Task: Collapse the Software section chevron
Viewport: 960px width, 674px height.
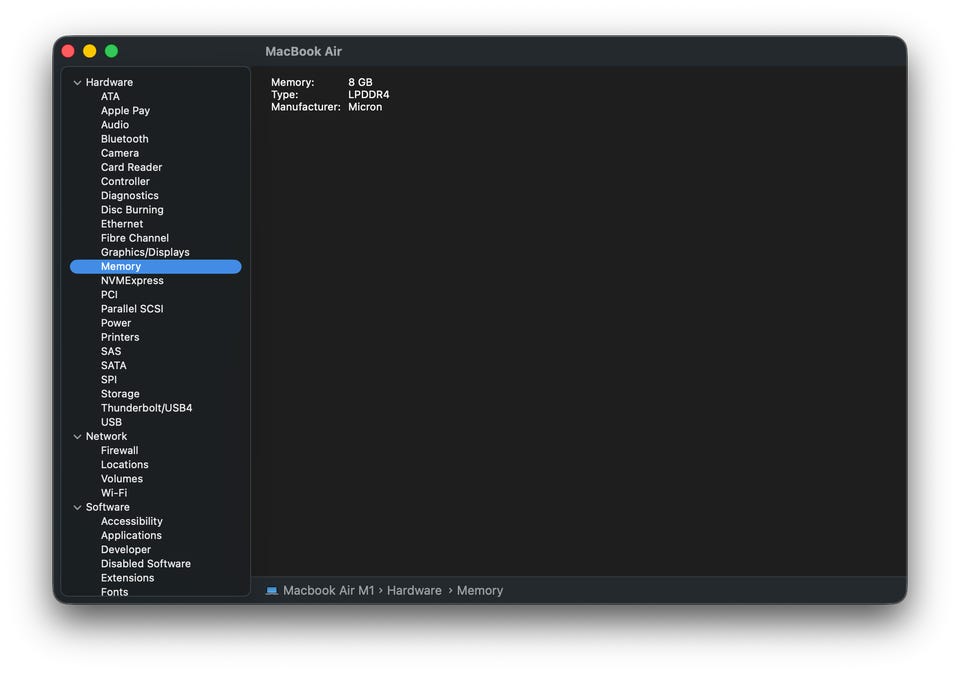Action: click(77, 507)
